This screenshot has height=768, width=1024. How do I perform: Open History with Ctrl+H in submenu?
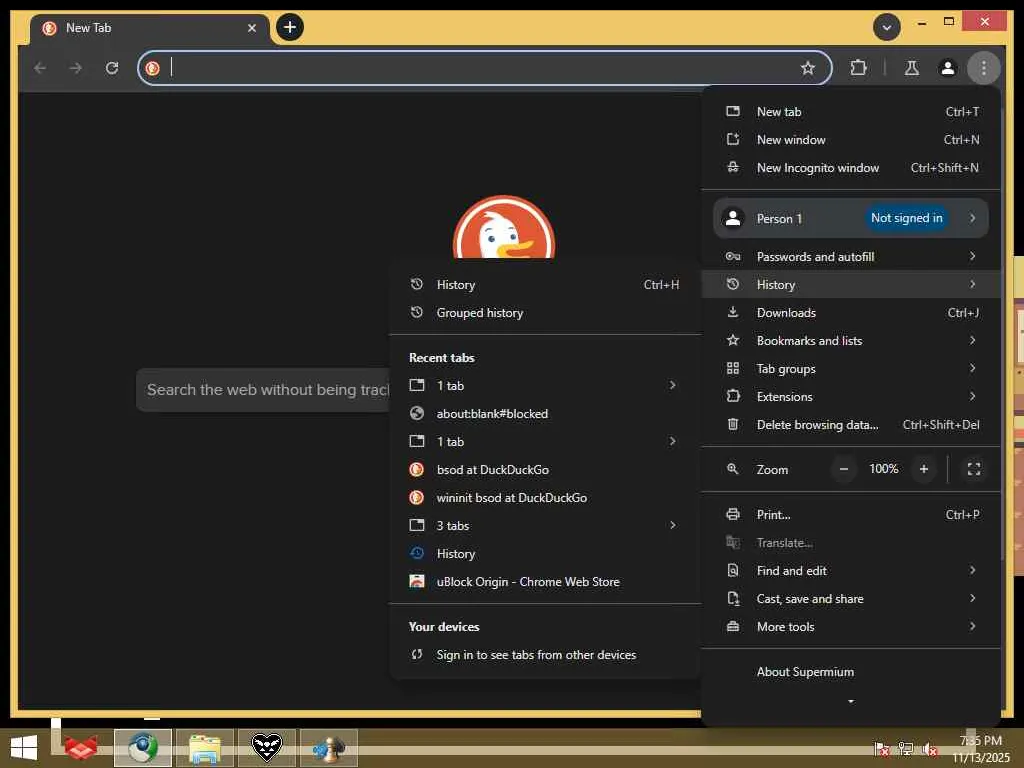(545, 285)
